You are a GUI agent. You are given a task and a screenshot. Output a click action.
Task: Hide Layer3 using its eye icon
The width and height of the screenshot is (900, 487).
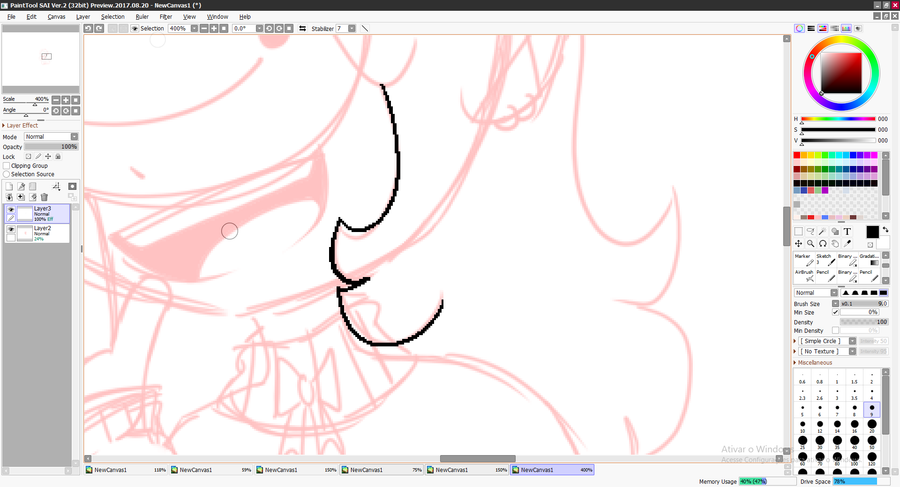[11, 210]
